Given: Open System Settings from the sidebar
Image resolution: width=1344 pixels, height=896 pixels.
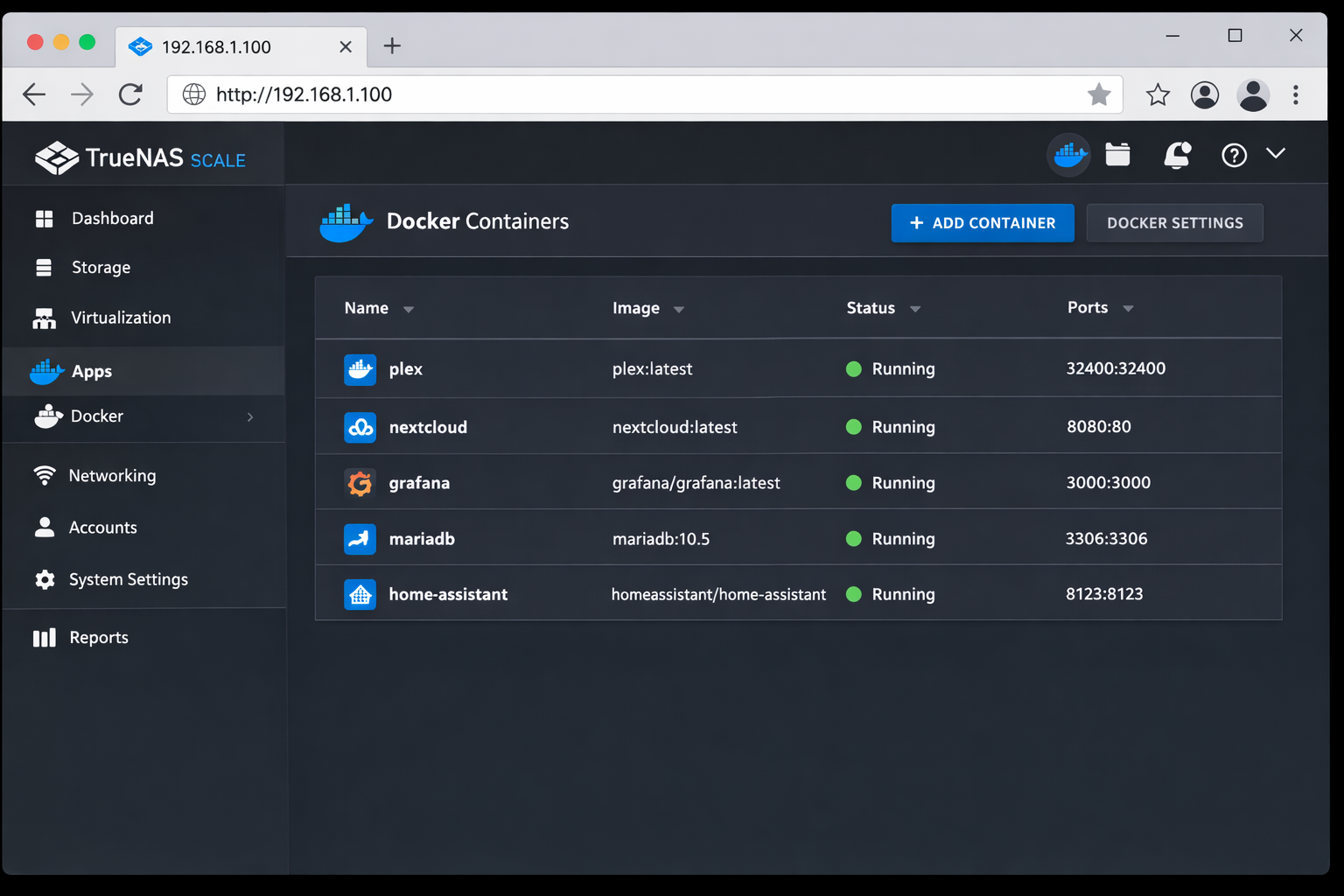Looking at the screenshot, I should (x=128, y=579).
